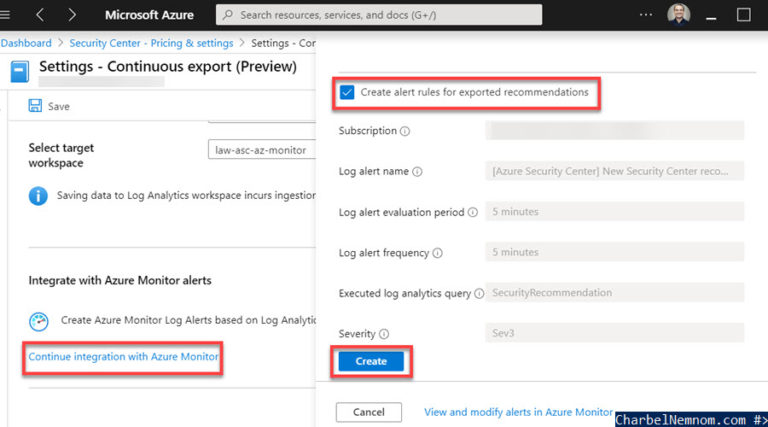768x427 pixels.
Task: Focus the search resources, services, and docs box
Action: 379,15
